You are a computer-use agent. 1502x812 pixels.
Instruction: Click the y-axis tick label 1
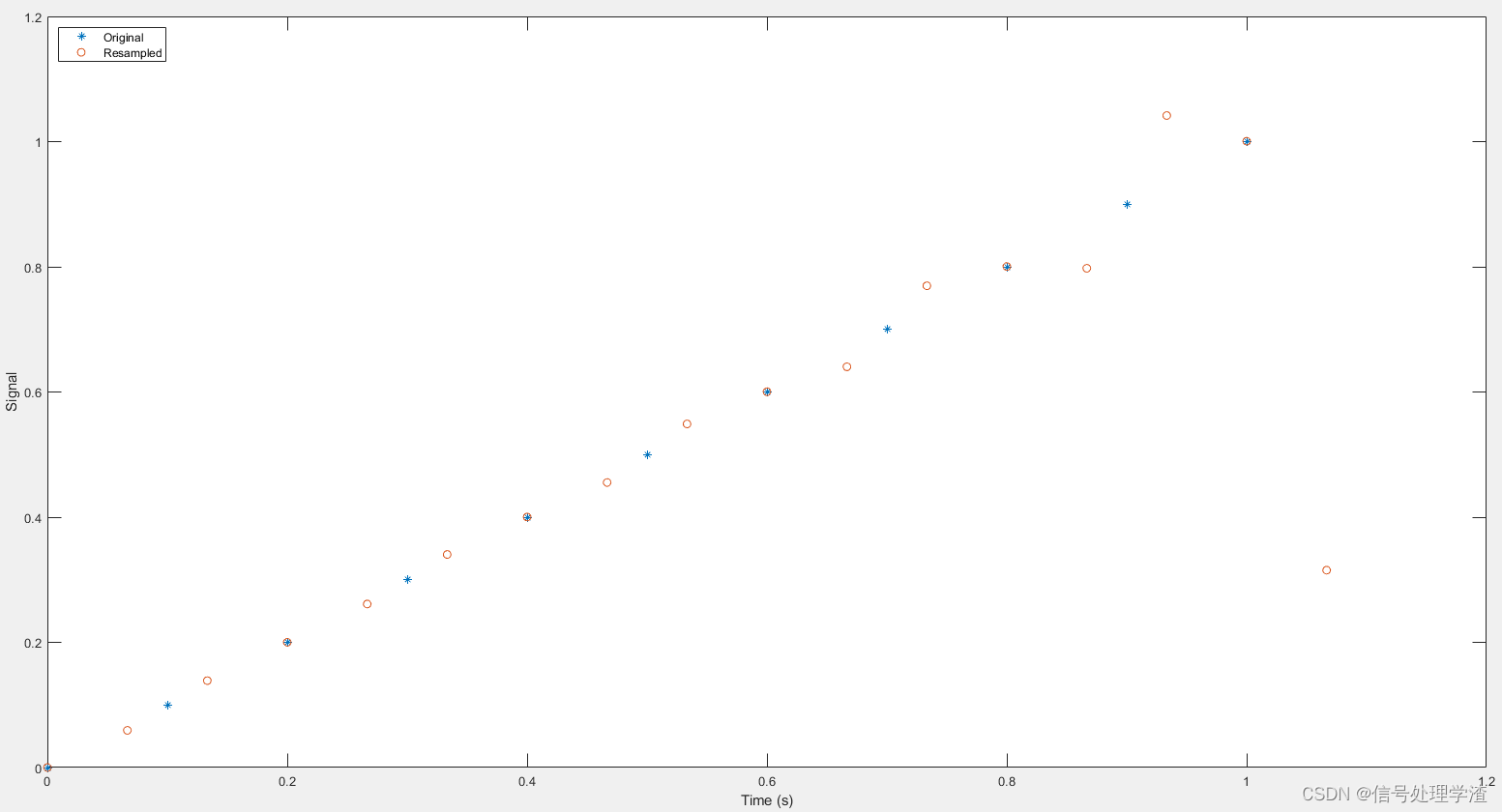click(38, 142)
